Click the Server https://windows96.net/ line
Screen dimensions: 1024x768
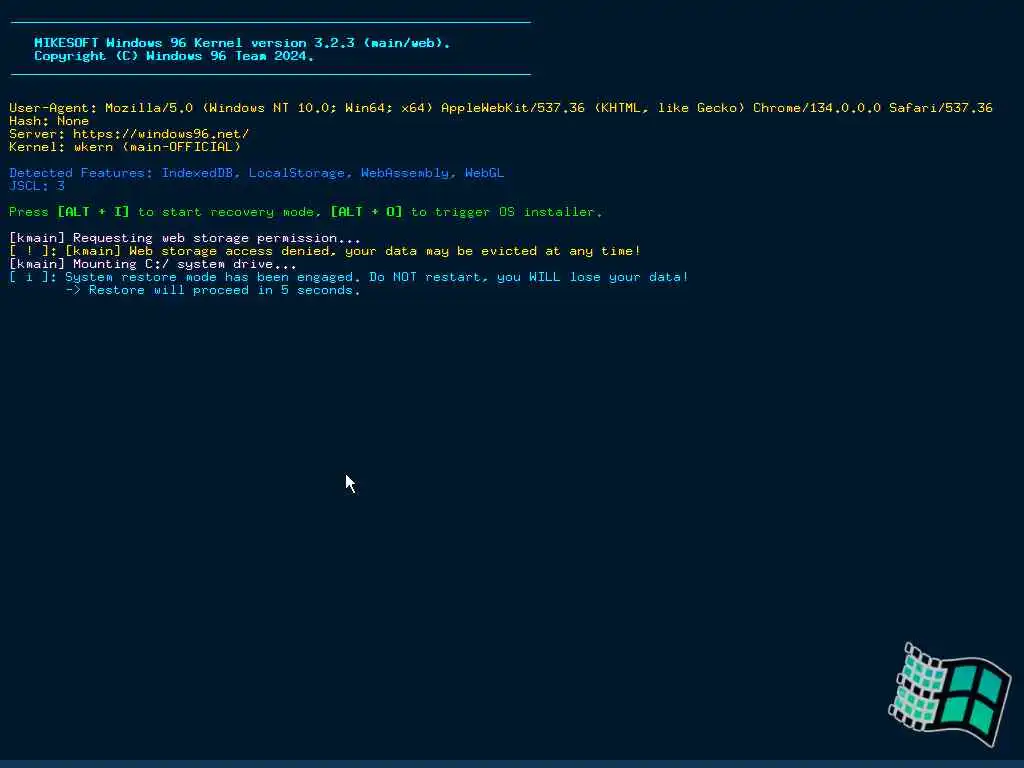pos(129,134)
